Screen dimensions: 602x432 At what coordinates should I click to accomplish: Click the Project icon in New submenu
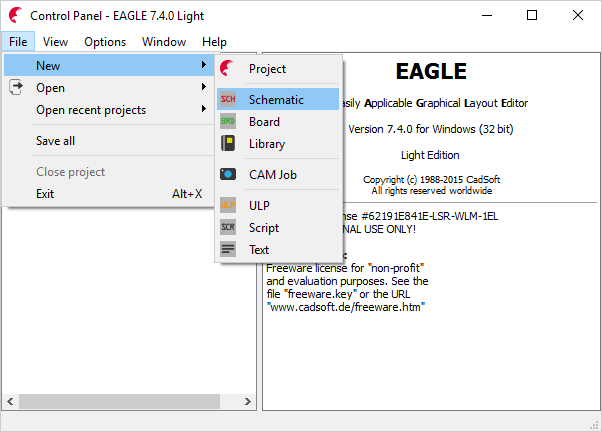228,69
